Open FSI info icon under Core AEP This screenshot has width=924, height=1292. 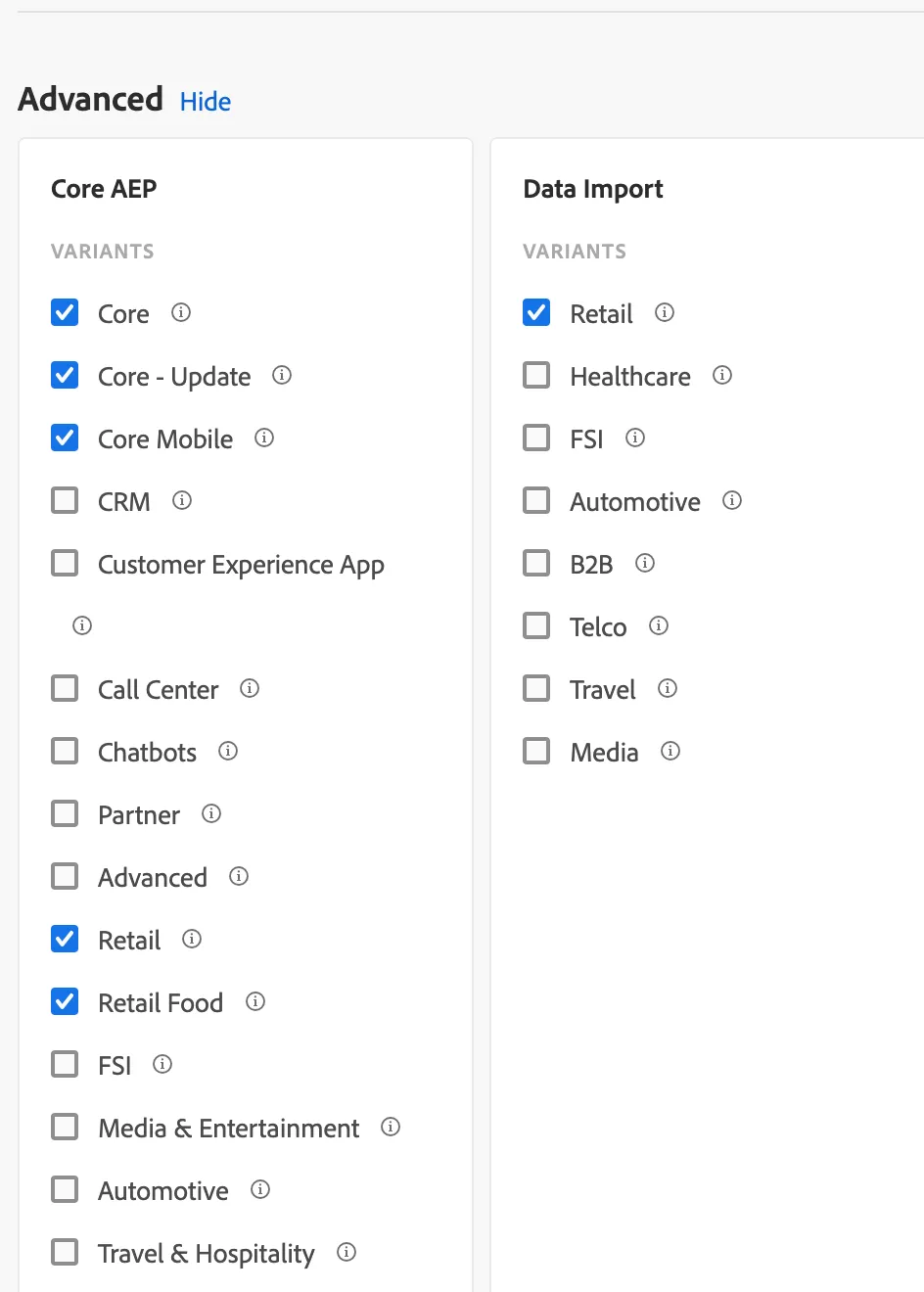point(162,1064)
